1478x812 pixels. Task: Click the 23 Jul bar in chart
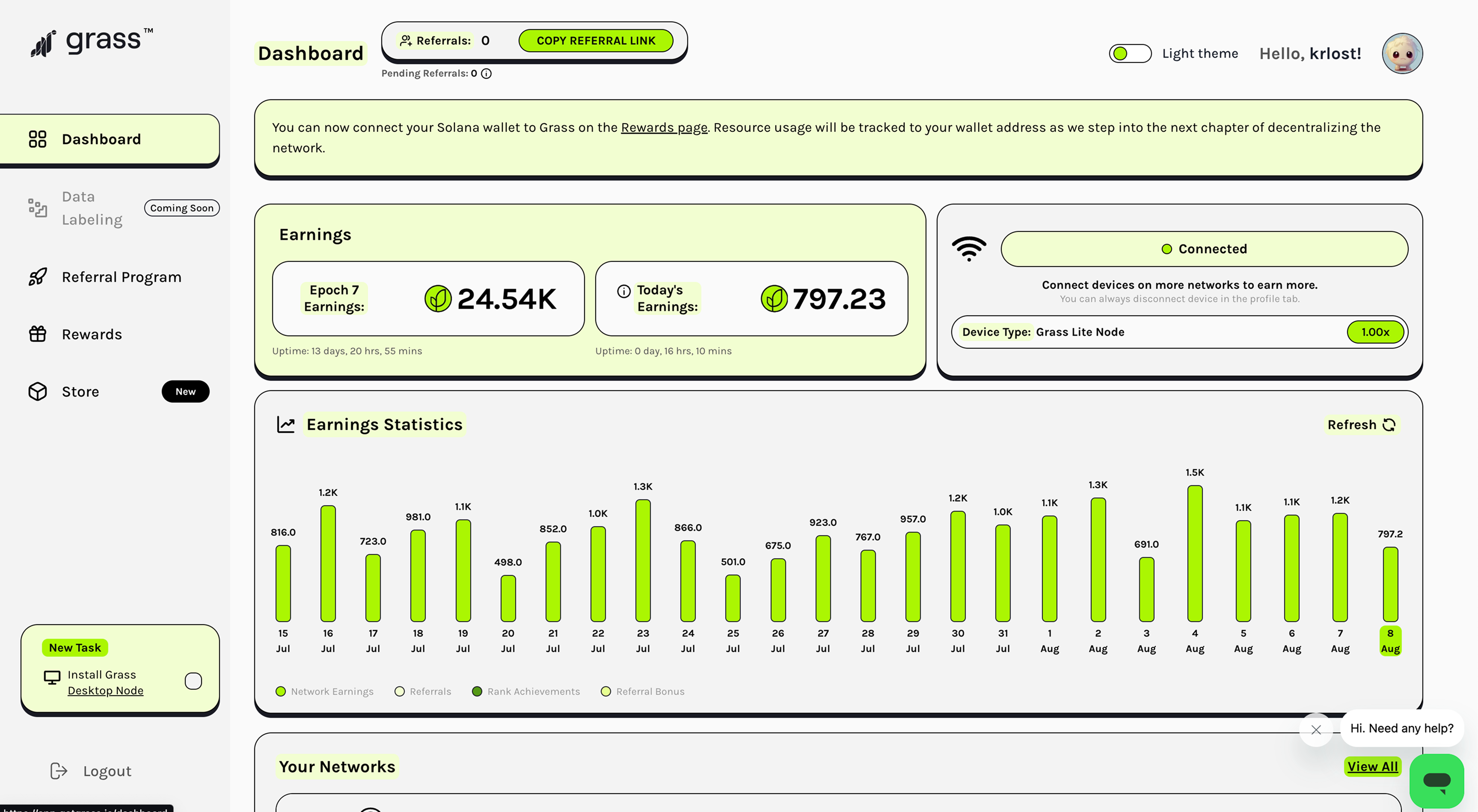pos(643,560)
